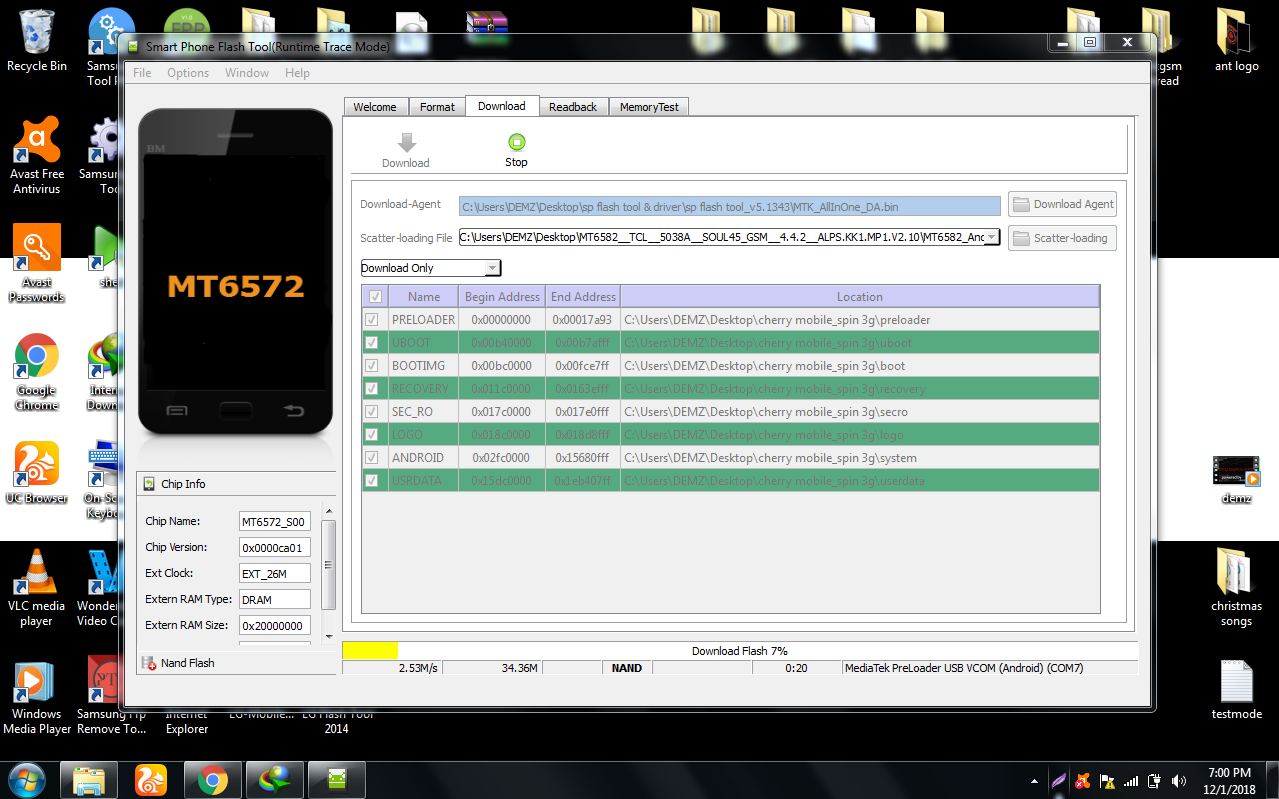The width and height of the screenshot is (1279, 799).
Task: Toggle the USRDATA checkbox
Action: click(x=372, y=481)
